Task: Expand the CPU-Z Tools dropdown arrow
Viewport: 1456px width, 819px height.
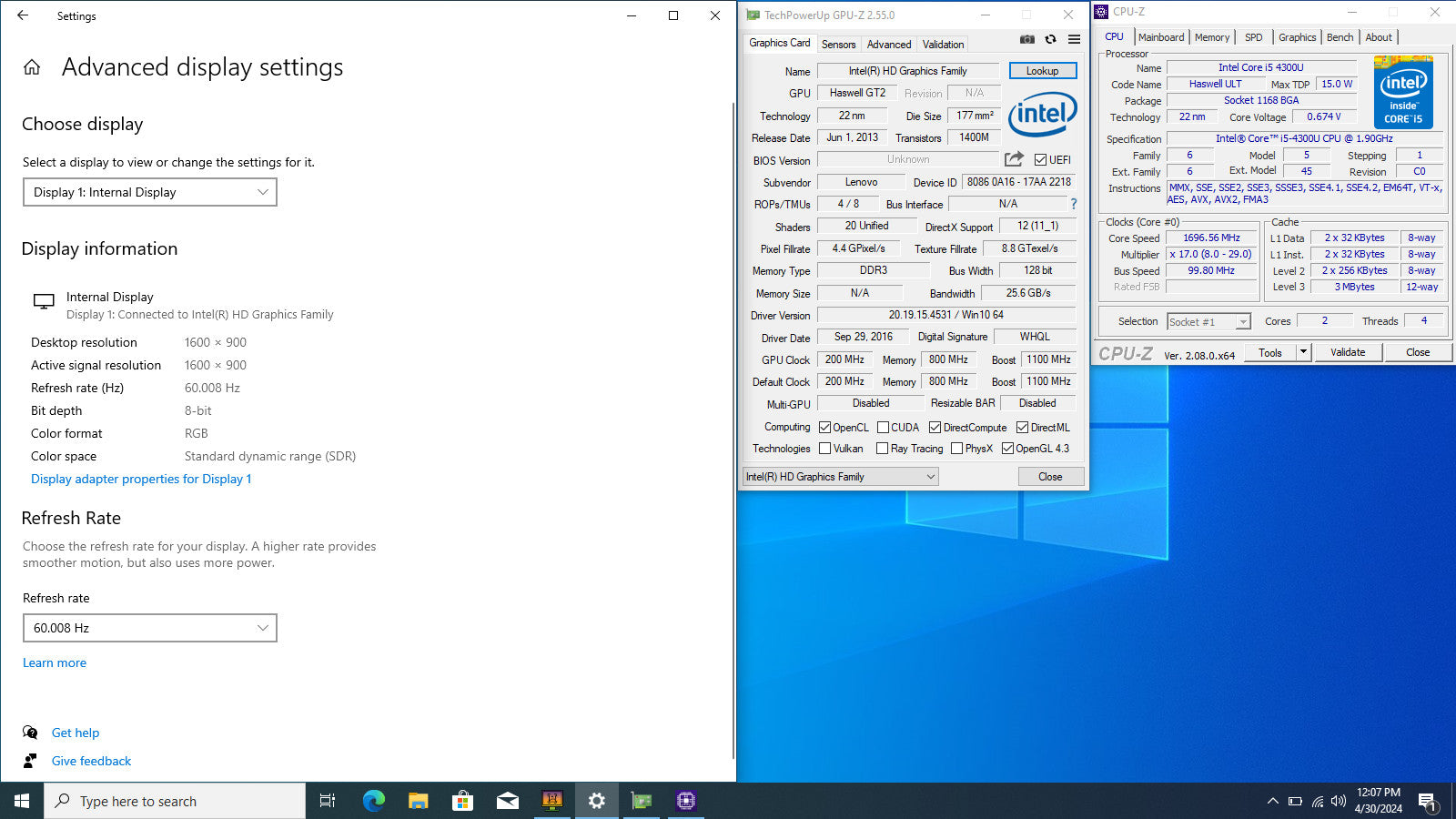Action: pyautogui.click(x=1303, y=351)
